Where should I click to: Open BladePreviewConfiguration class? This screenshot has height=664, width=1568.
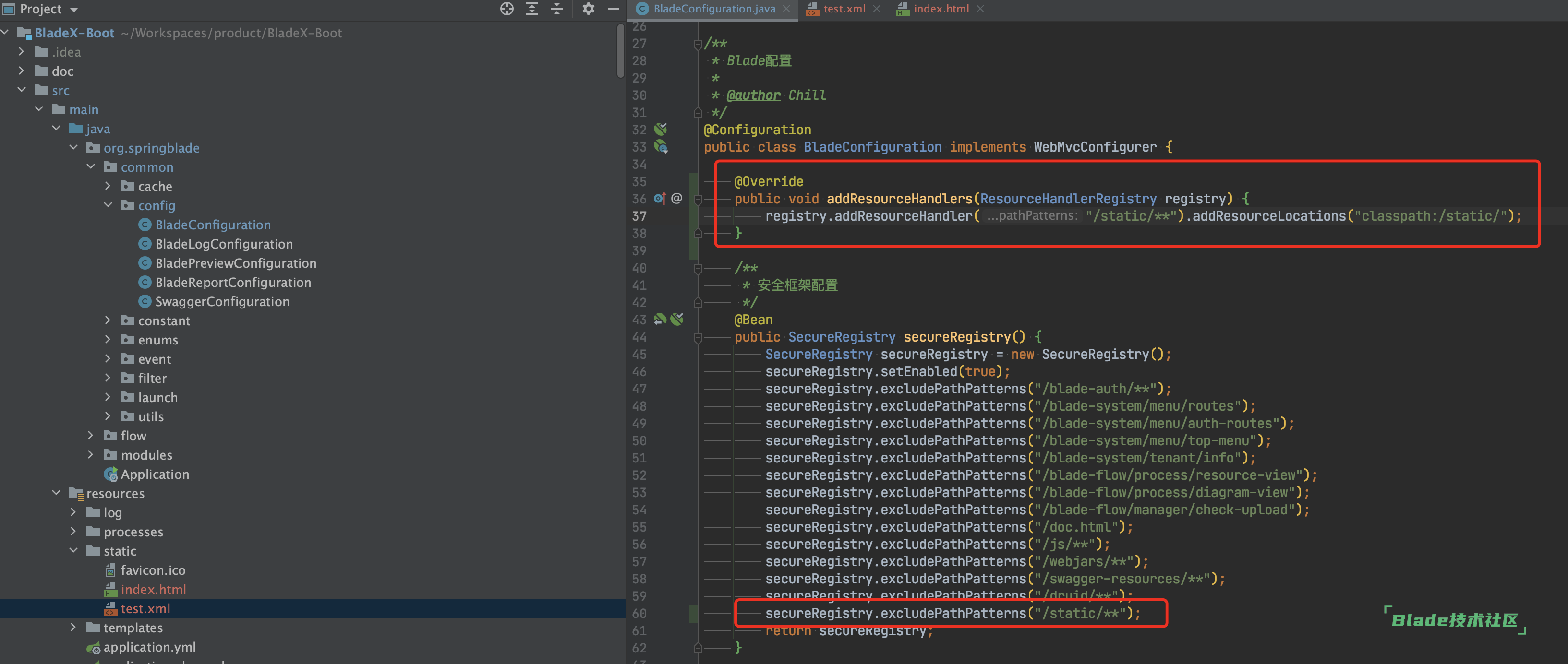click(x=235, y=263)
